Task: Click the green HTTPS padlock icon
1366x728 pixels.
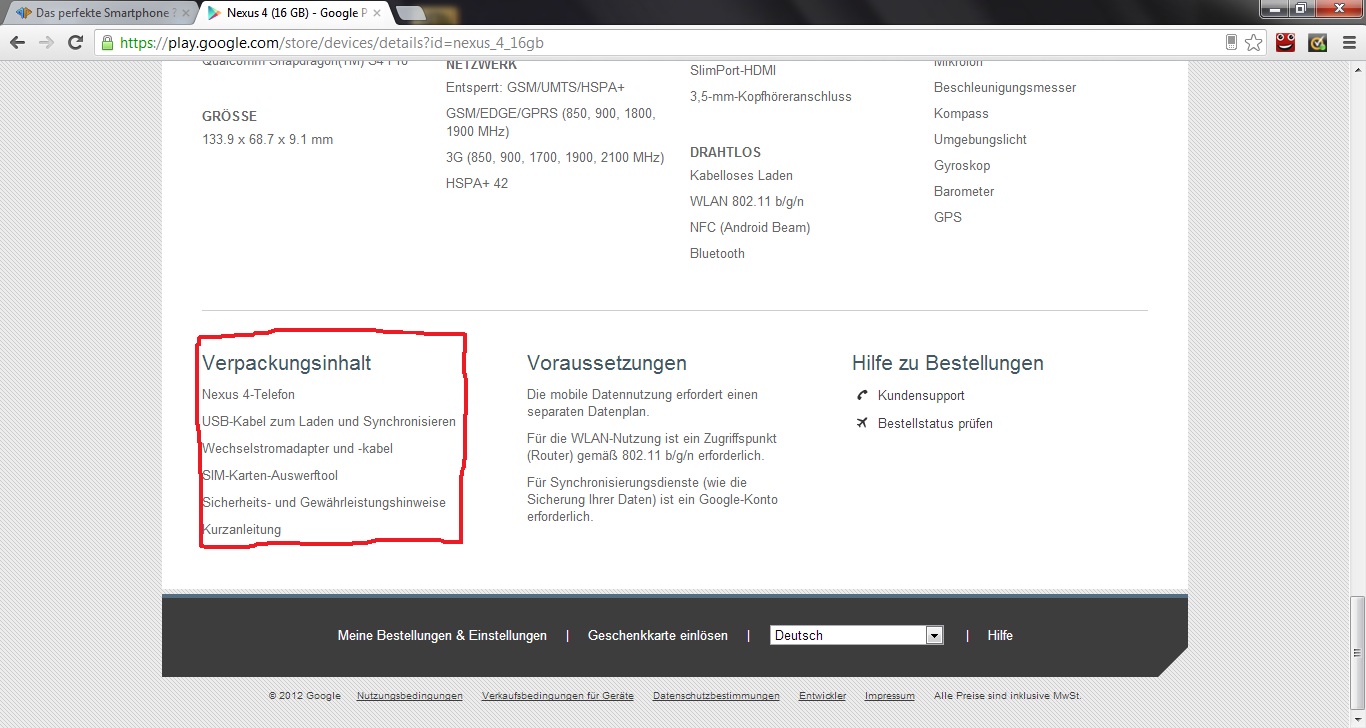Action: coord(107,42)
